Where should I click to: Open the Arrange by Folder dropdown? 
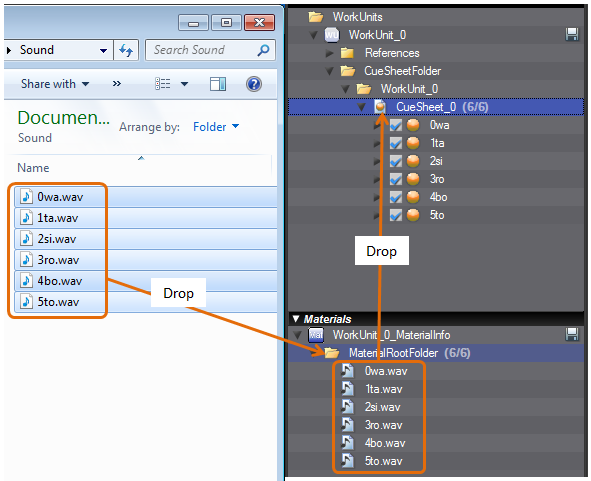click(216, 127)
